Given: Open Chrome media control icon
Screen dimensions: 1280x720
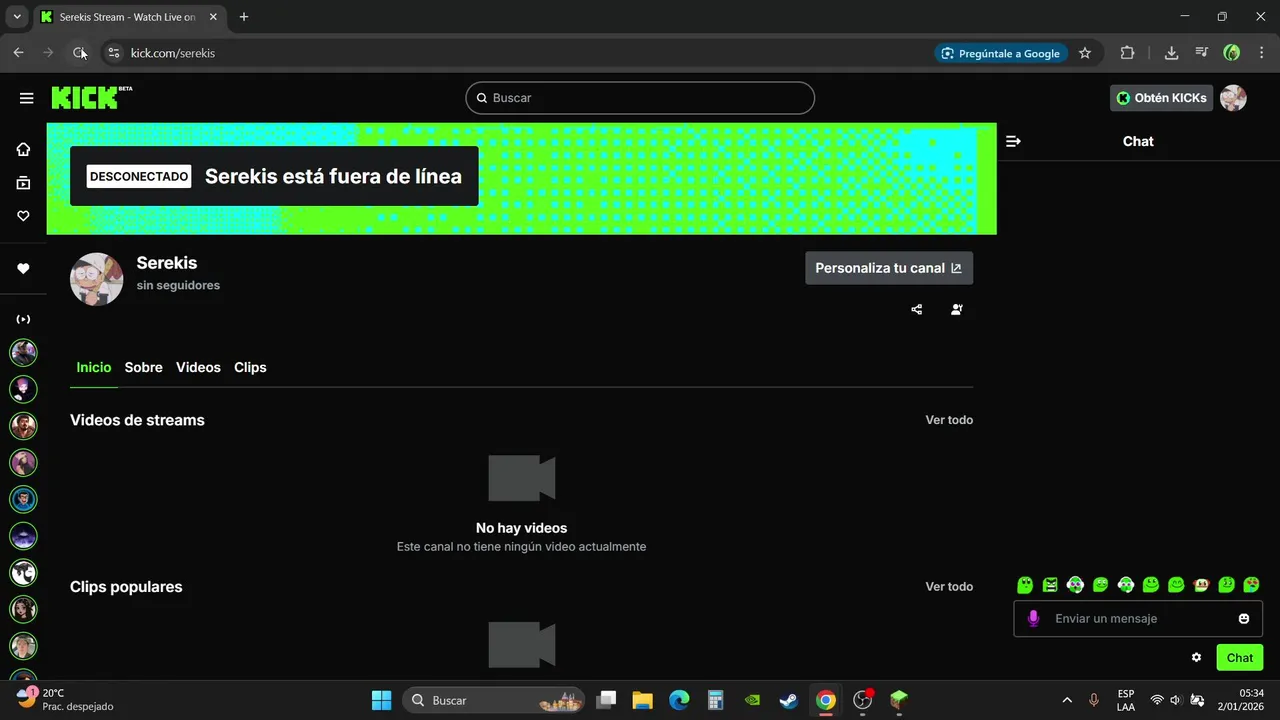Looking at the screenshot, I should click(1202, 53).
